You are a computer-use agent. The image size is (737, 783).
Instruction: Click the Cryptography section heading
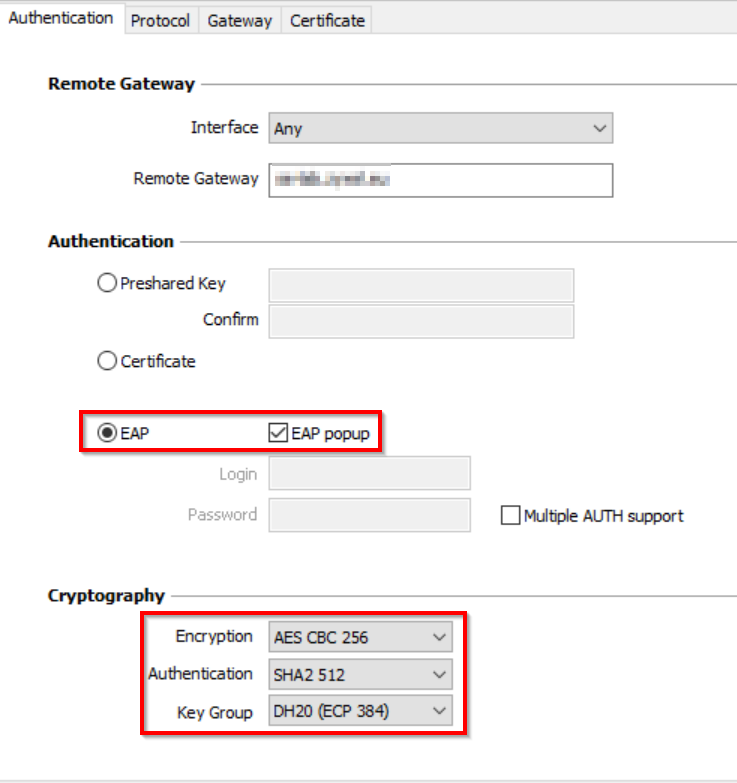tap(106, 596)
